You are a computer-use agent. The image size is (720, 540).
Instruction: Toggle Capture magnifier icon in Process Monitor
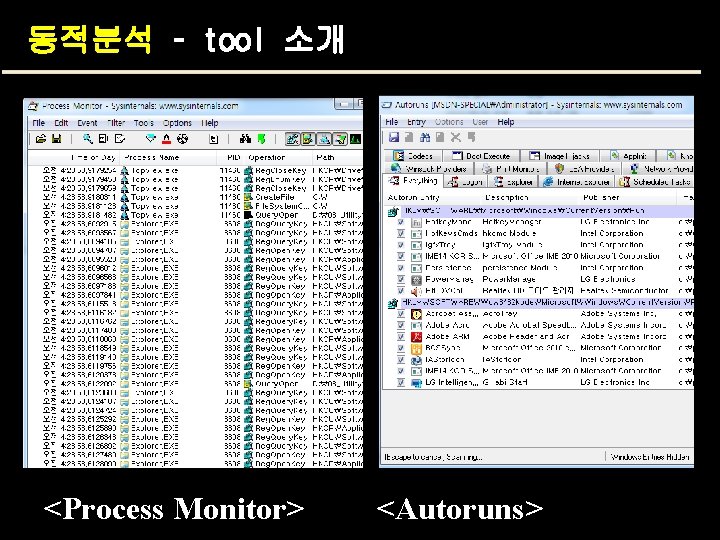point(88,139)
